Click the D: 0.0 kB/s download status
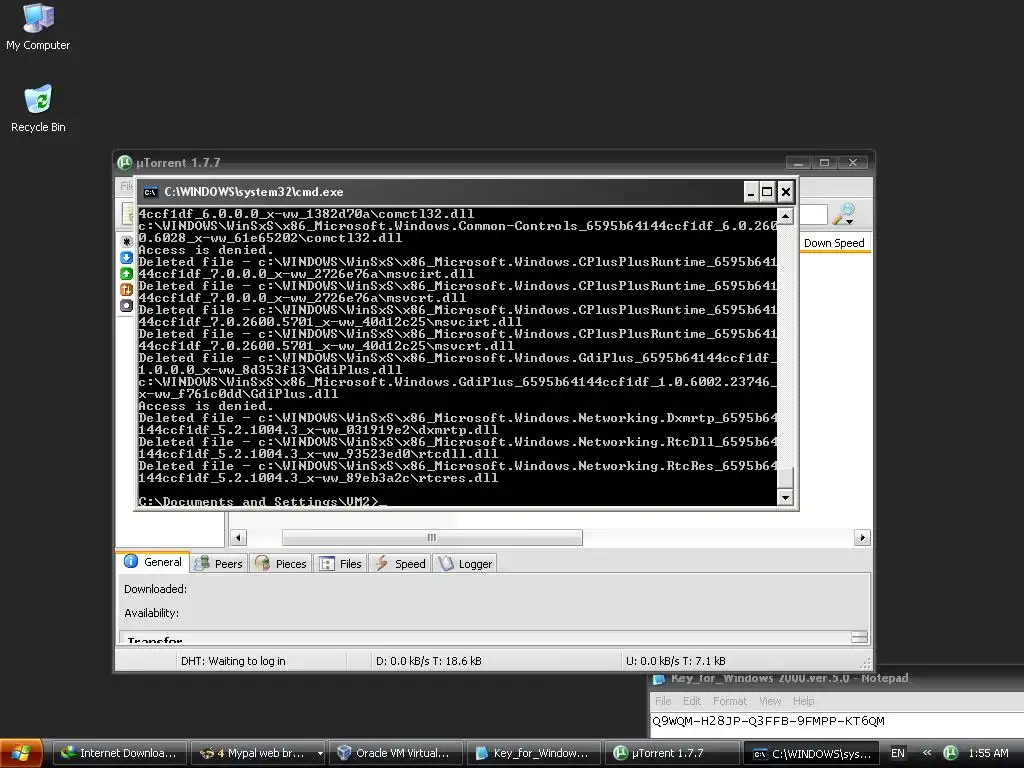This screenshot has height=768, width=1024. tap(428, 661)
